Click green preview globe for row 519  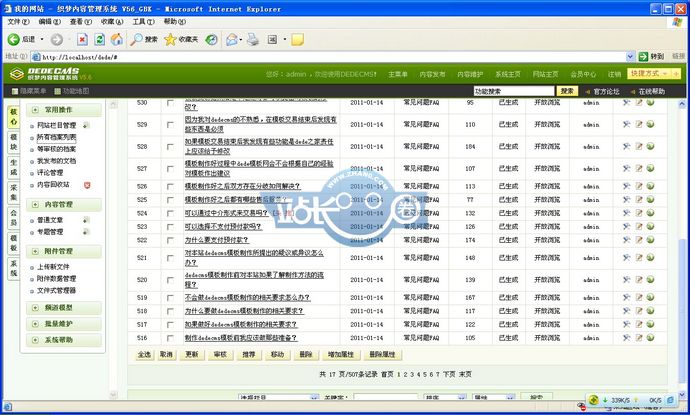click(650, 297)
